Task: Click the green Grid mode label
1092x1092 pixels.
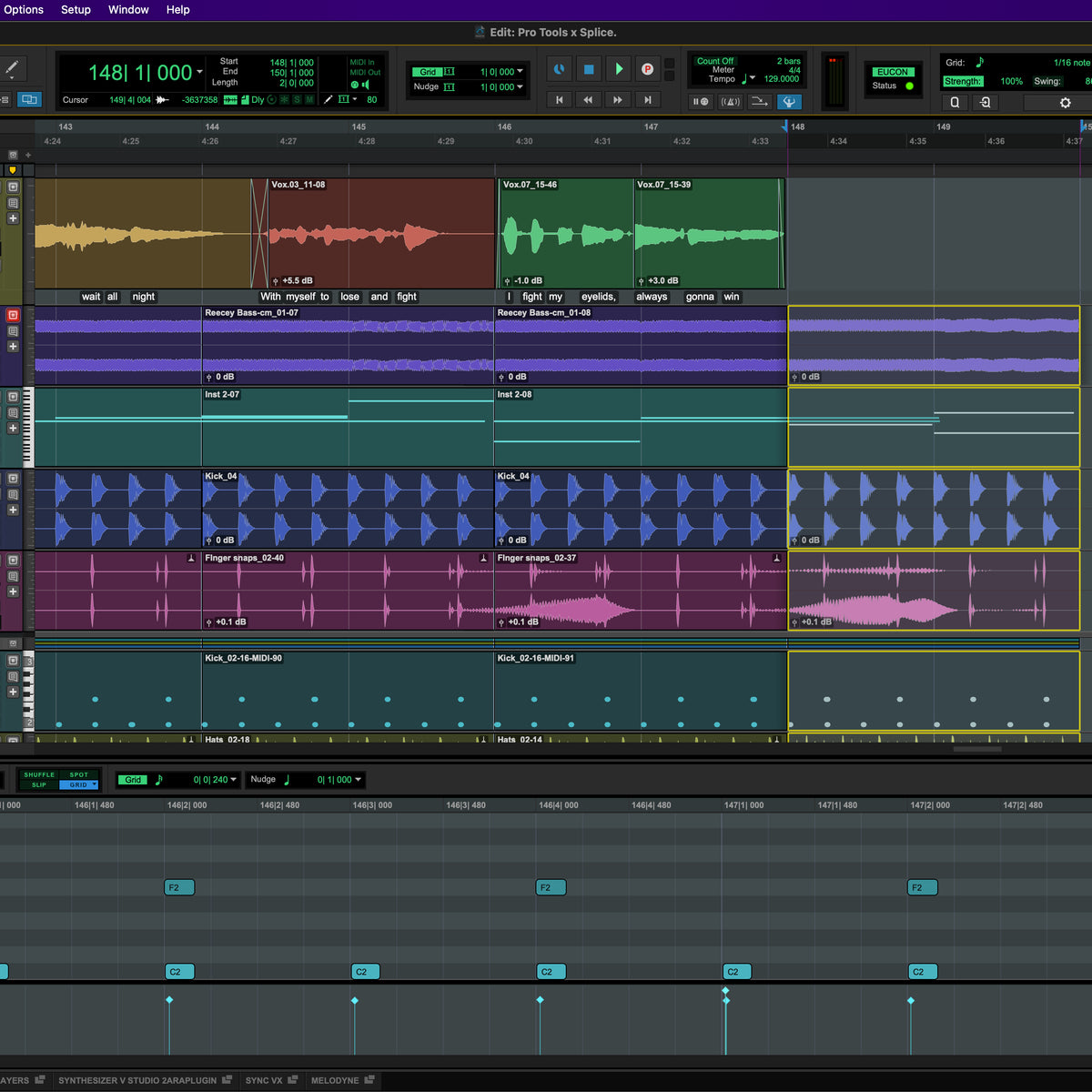Action: pos(428,72)
